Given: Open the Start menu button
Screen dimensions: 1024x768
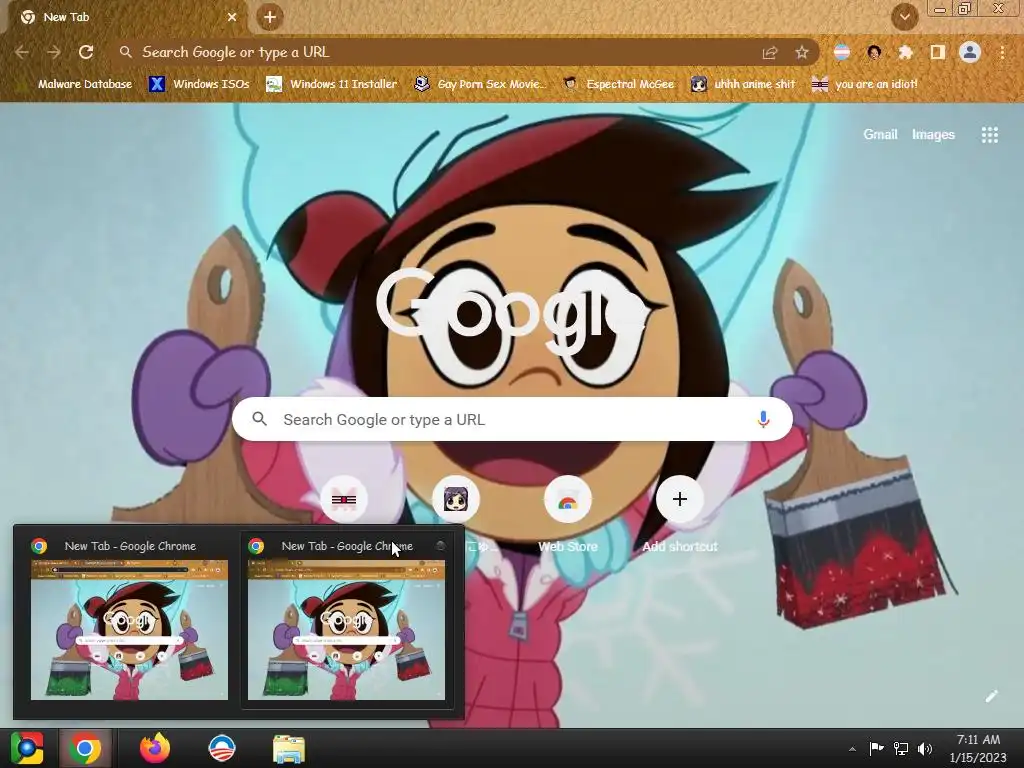Looking at the screenshot, I should [27, 748].
